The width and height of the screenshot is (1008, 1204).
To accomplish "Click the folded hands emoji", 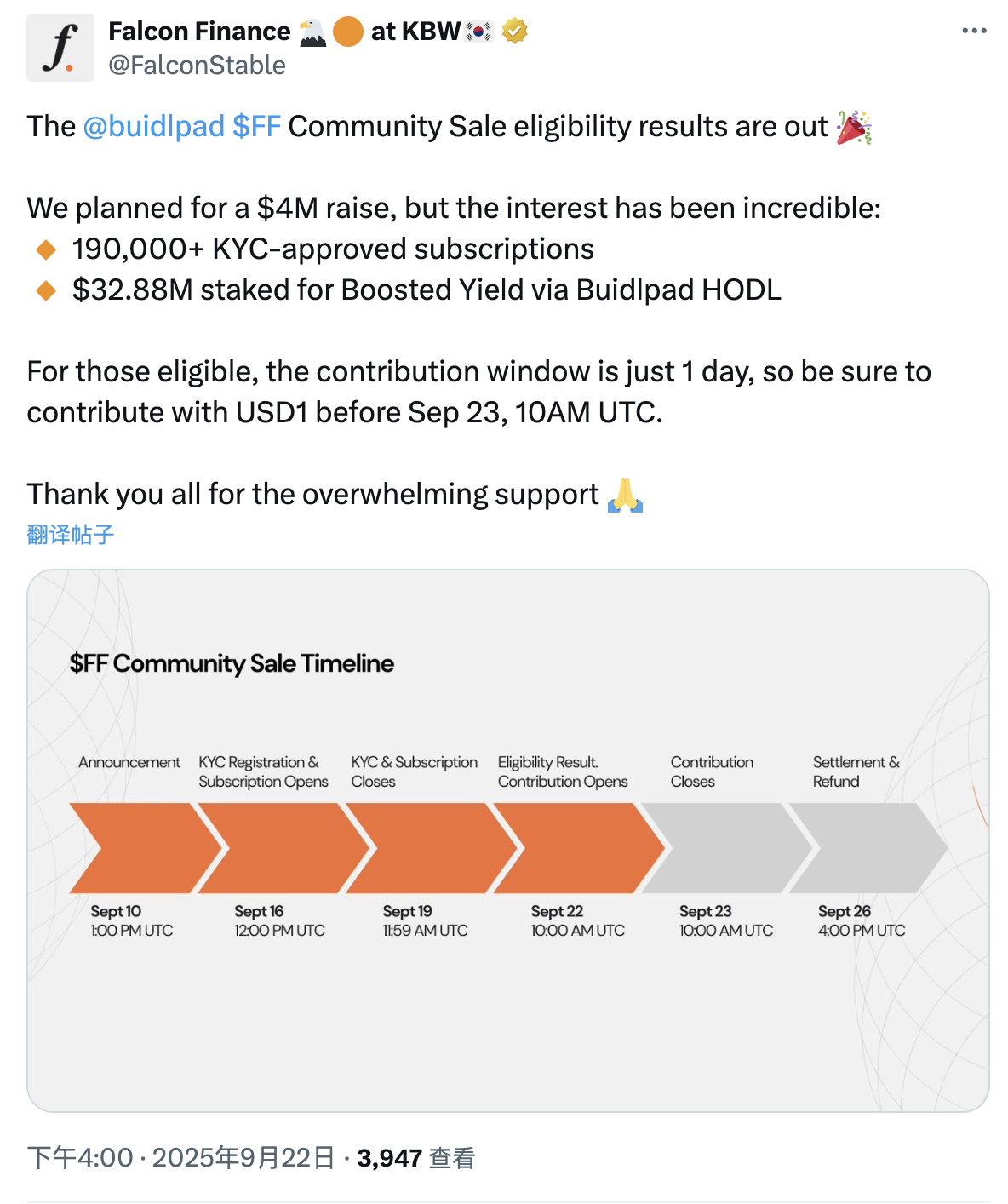I will tap(626, 495).
